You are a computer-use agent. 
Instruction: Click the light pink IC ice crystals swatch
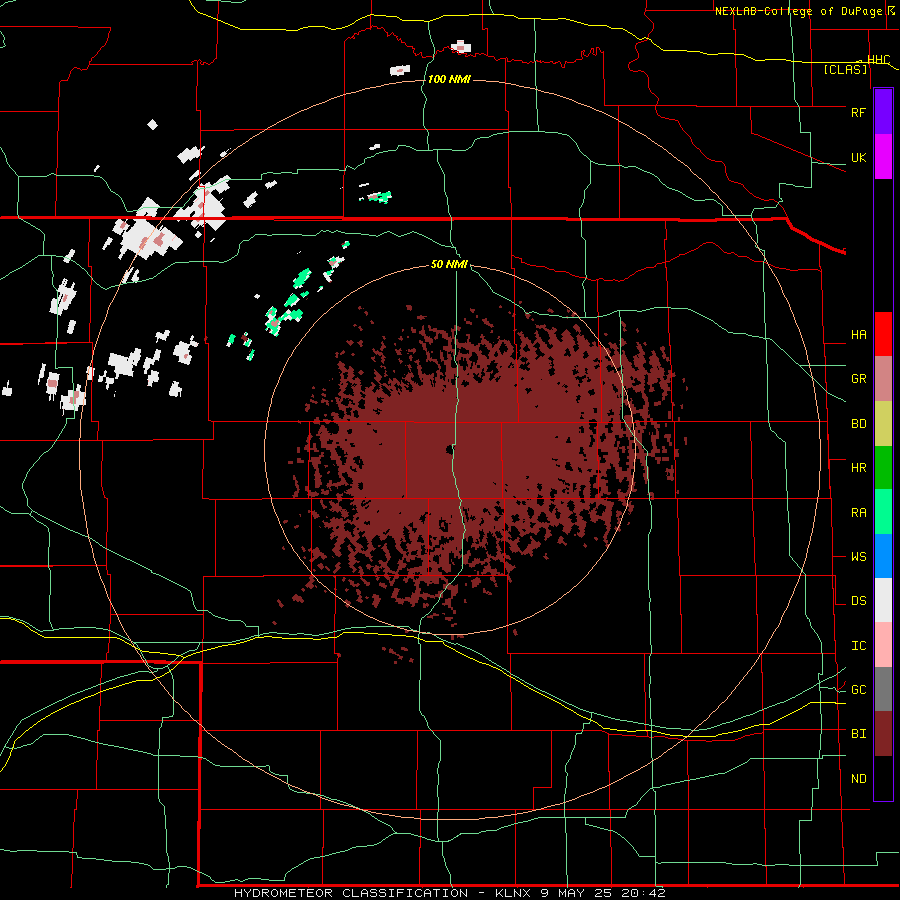pos(883,645)
